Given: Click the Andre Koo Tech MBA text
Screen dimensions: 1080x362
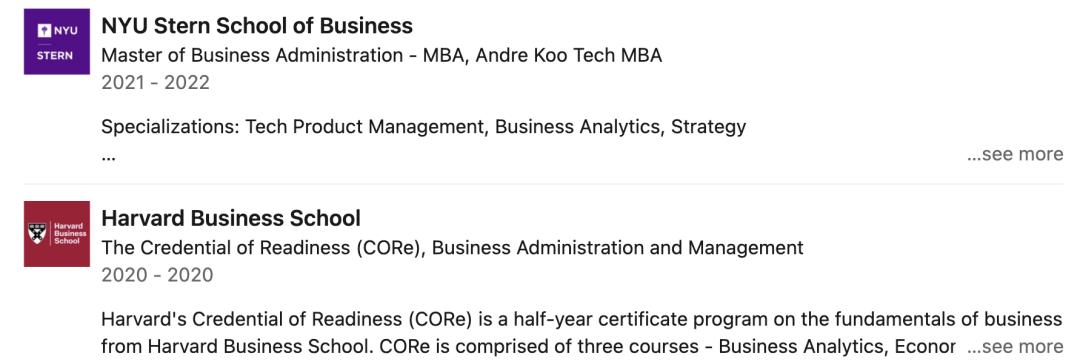Looking at the screenshot, I should click(568, 55).
